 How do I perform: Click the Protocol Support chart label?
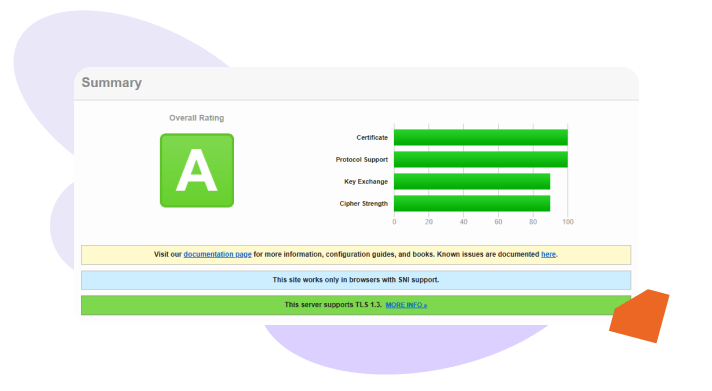click(x=361, y=159)
